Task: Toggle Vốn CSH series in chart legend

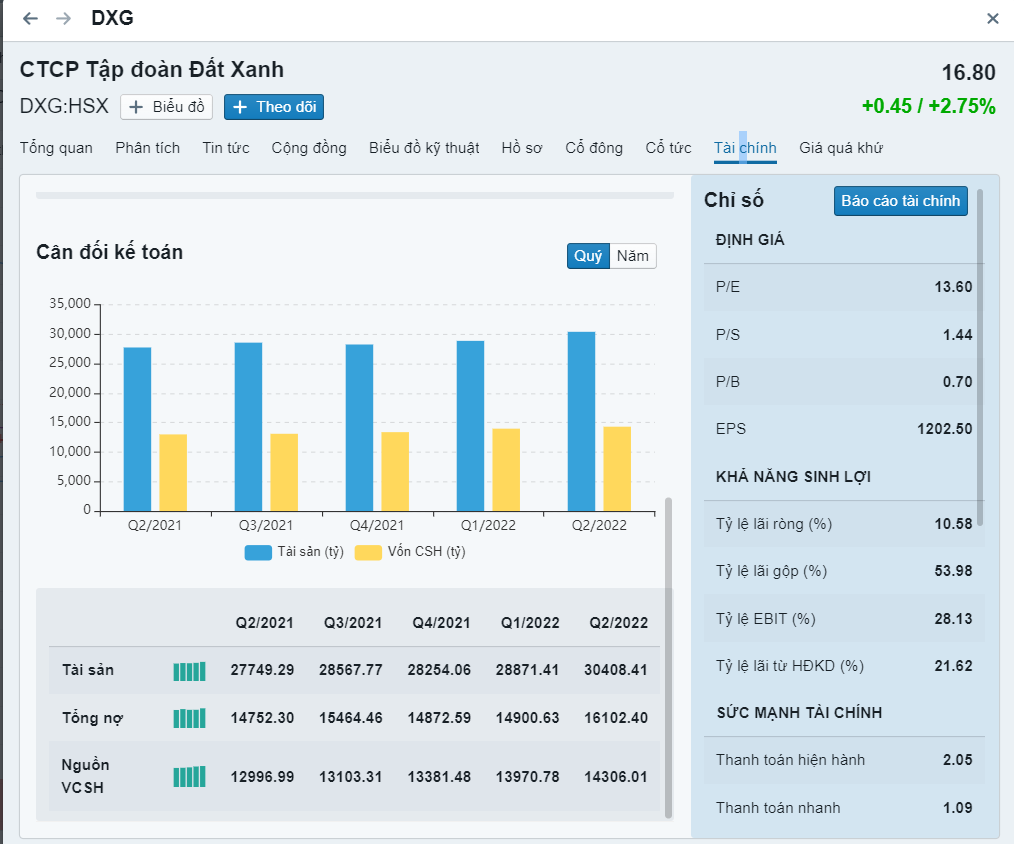Action: coord(410,552)
